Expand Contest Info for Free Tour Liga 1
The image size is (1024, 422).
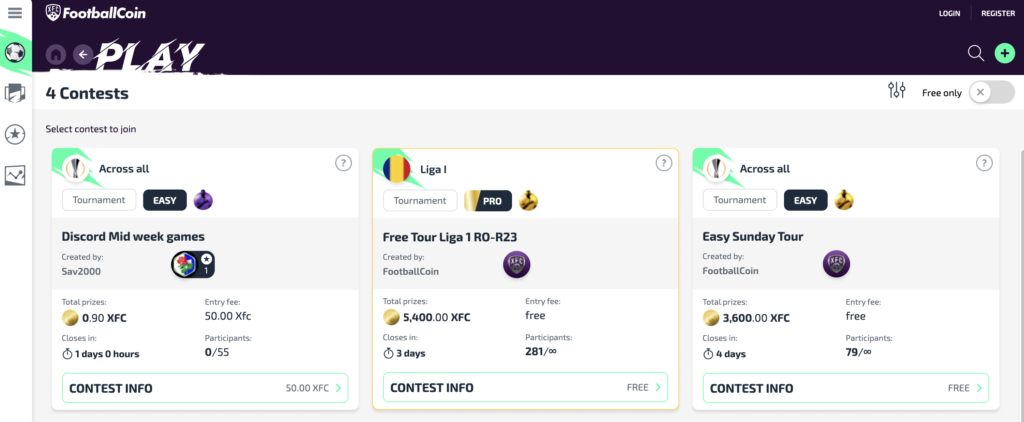526,387
